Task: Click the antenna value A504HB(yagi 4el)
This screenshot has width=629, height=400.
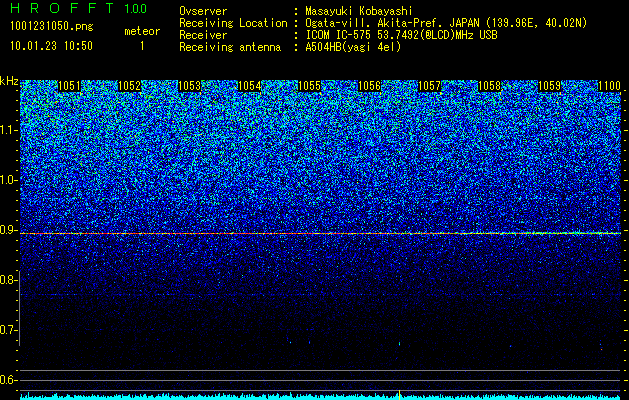Action: 353,47
